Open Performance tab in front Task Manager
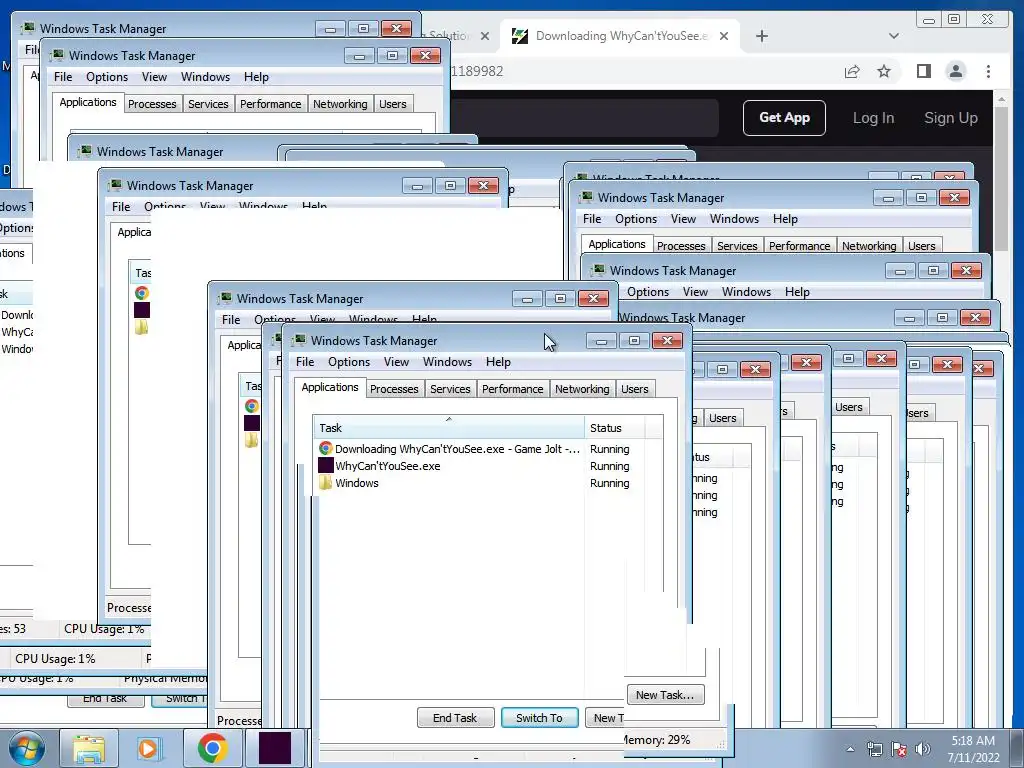The image size is (1024, 768). (x=512, y=389)
